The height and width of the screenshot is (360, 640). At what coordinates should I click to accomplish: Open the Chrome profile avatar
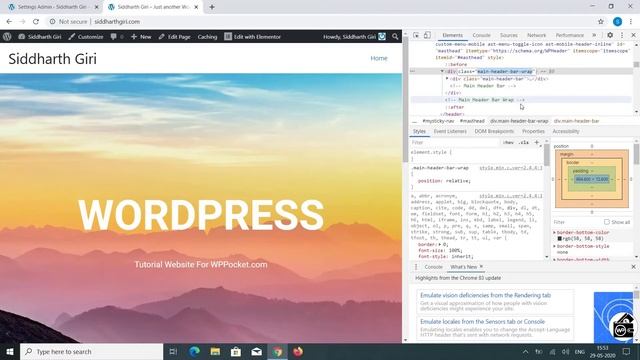click(618, 22)
